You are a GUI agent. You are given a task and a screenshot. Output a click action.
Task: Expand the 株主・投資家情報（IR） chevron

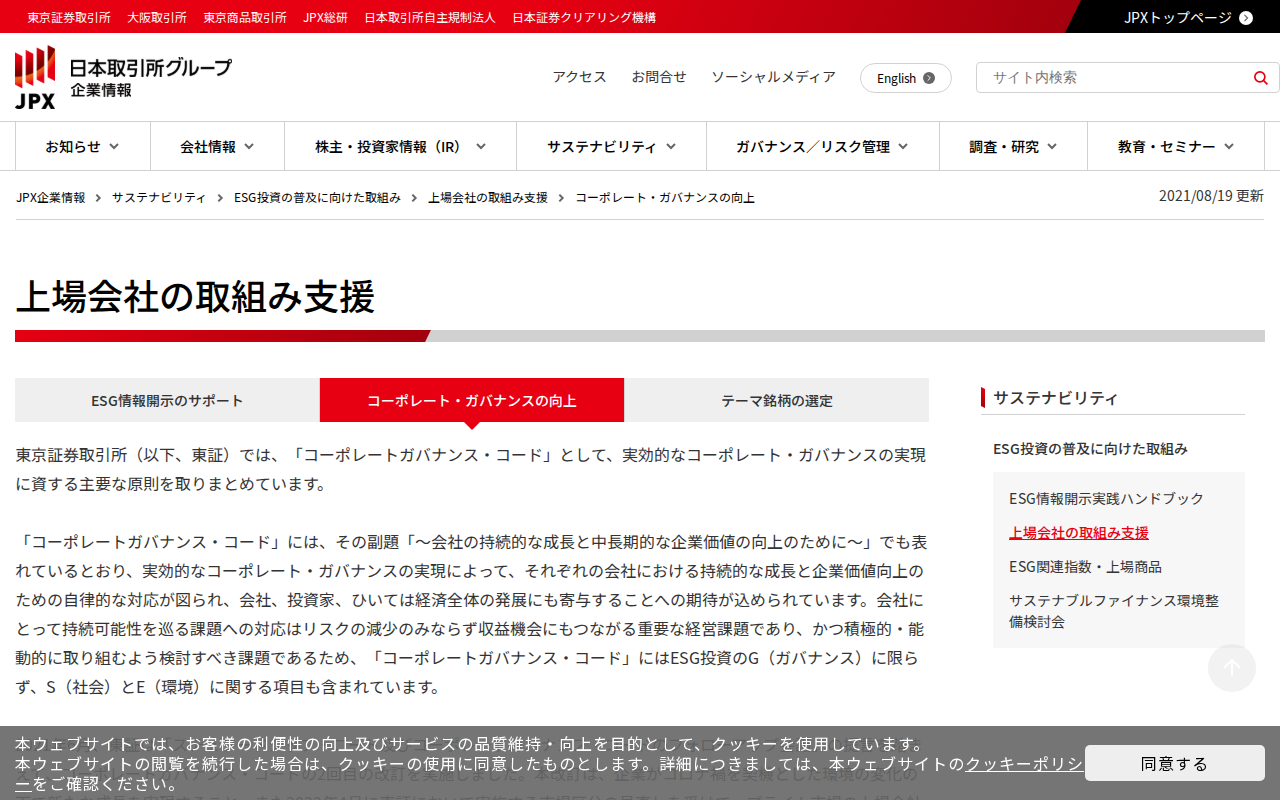click(481, 147)
